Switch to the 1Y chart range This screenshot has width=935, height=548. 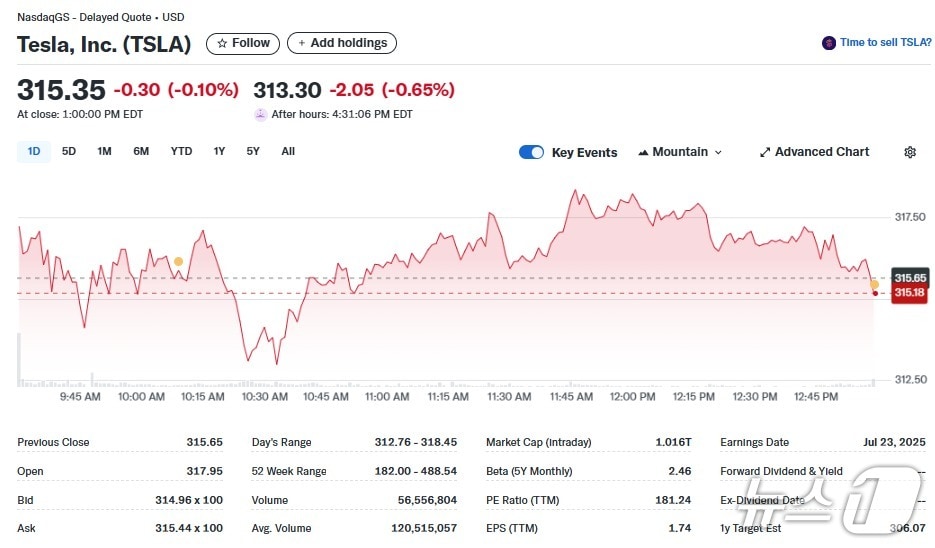pyautogui.click(x=219, y=152)
